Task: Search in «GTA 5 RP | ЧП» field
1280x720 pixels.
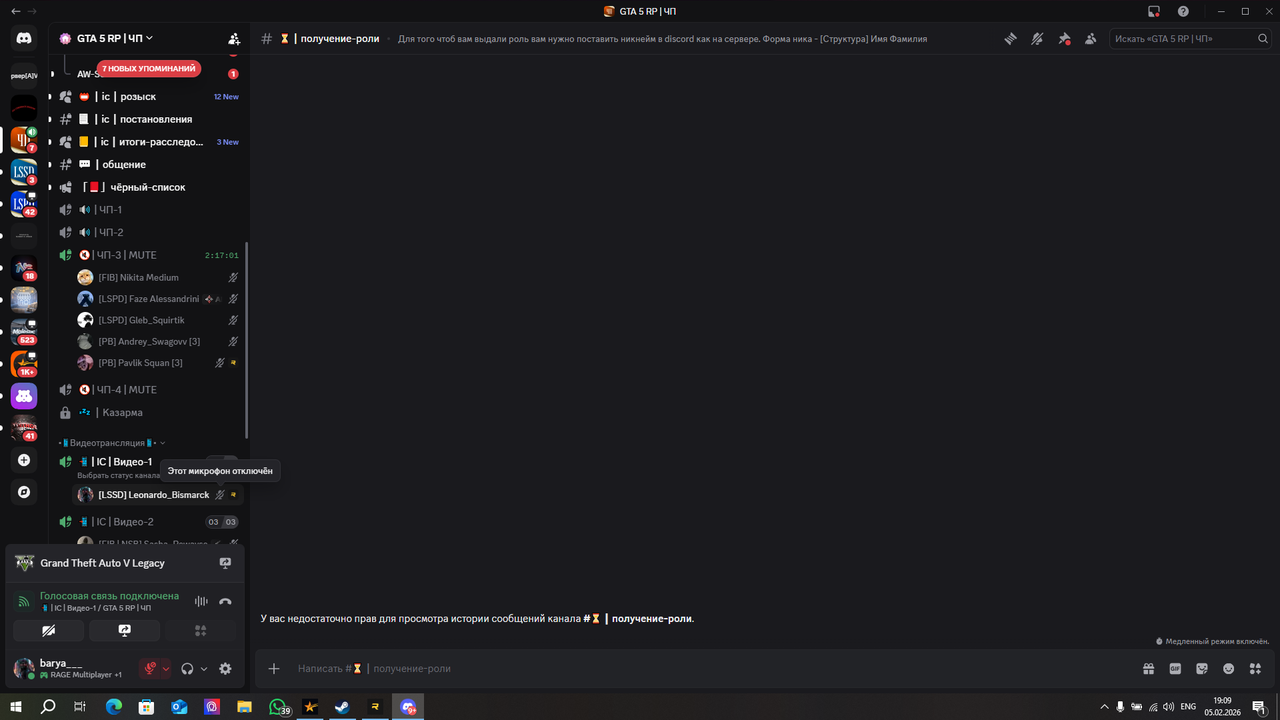Action: pos(1190,39)
